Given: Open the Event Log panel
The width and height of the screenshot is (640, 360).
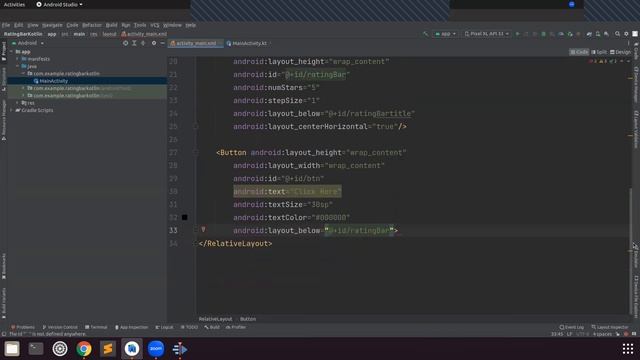Looking at the screenshot, I should (571, 327).
